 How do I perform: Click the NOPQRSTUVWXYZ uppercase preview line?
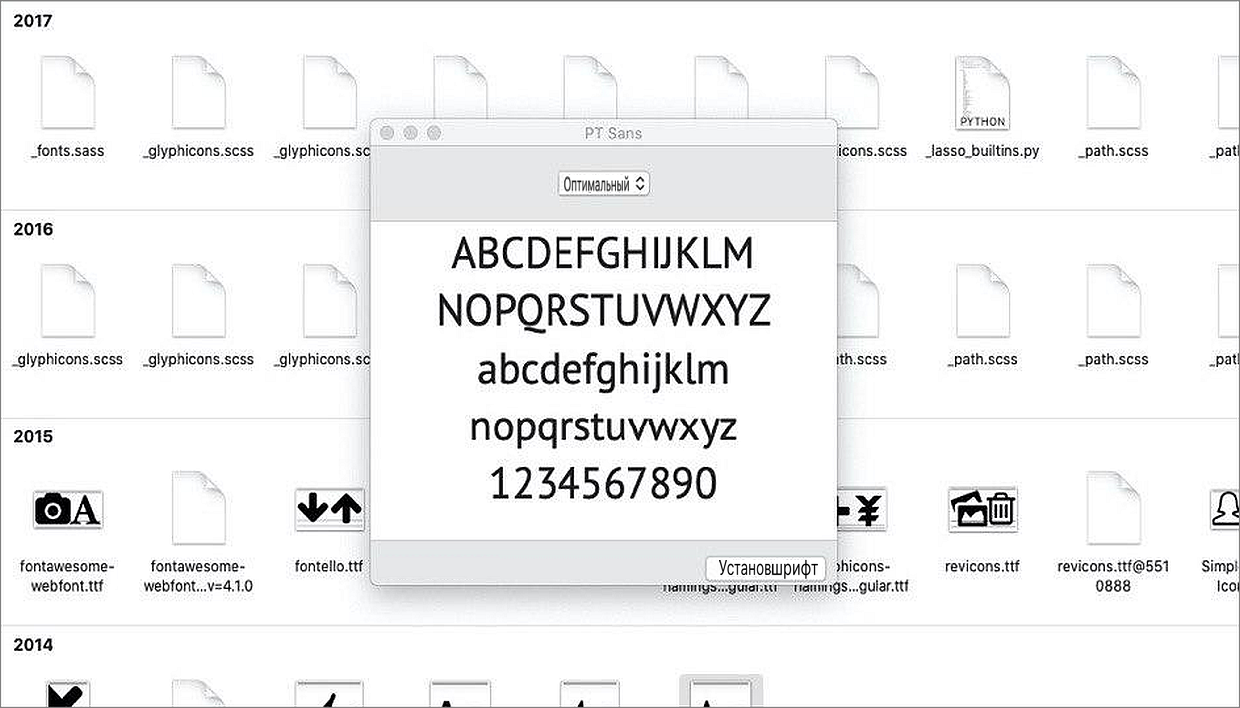604,311
